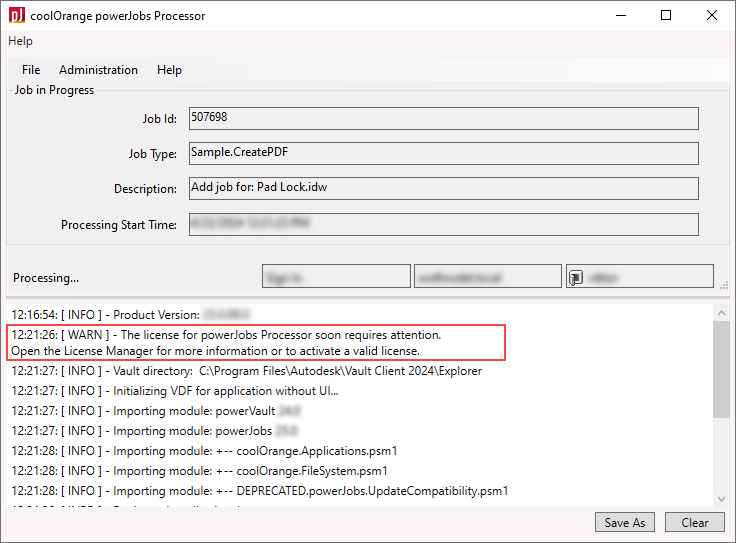Image resolution: width=736 pixels, height=543 pixels.
Task: Click the resize grip at status bar corner
Action: tap(725, 284)
